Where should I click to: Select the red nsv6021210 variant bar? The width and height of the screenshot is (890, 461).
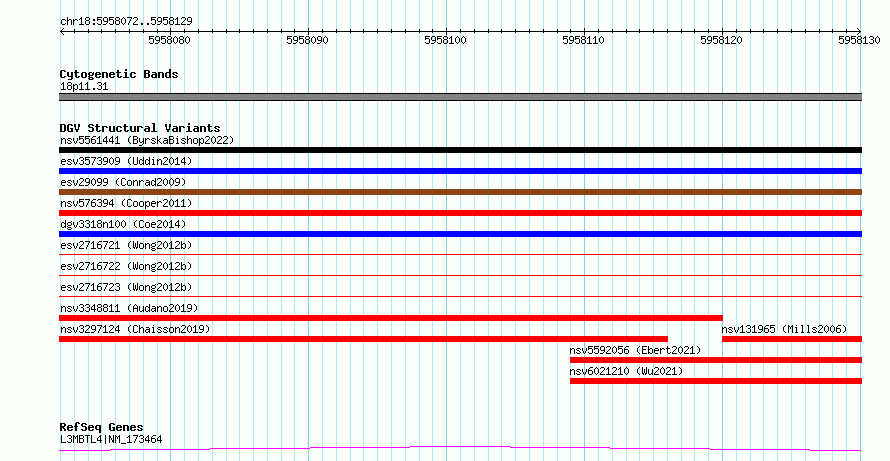tap(716, 381)
